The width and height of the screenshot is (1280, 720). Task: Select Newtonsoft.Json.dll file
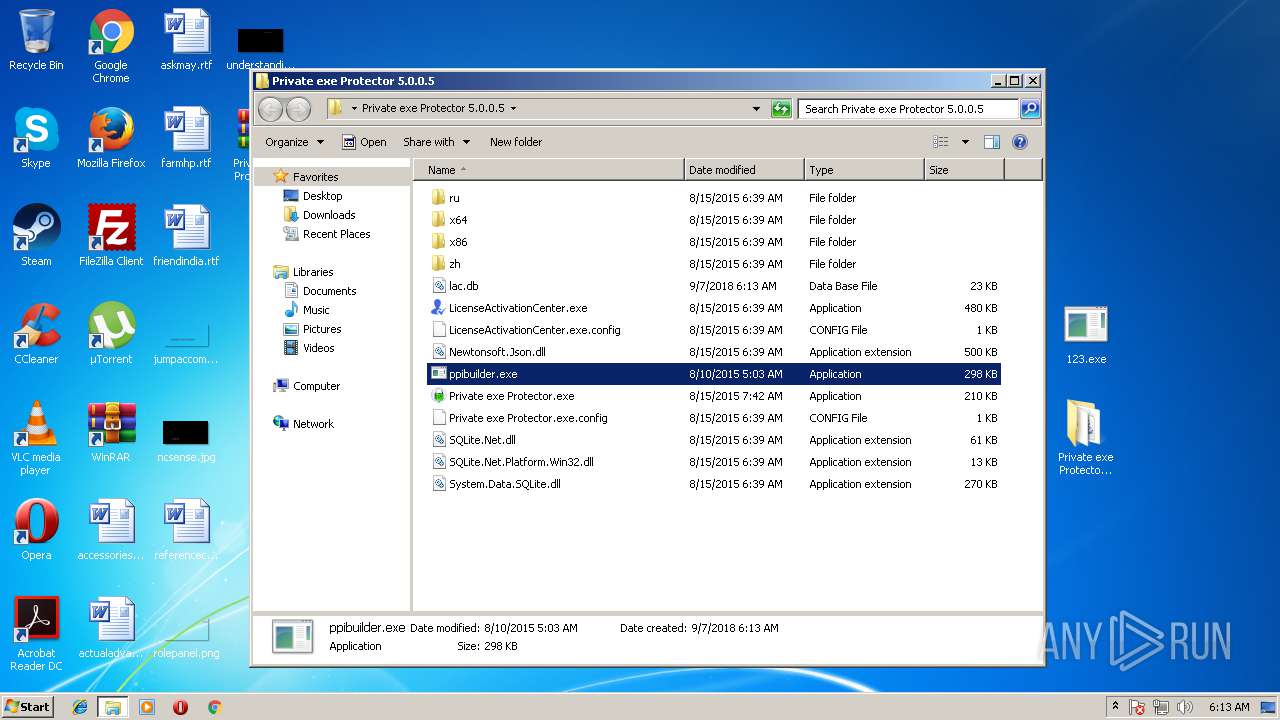click(714, 352)
